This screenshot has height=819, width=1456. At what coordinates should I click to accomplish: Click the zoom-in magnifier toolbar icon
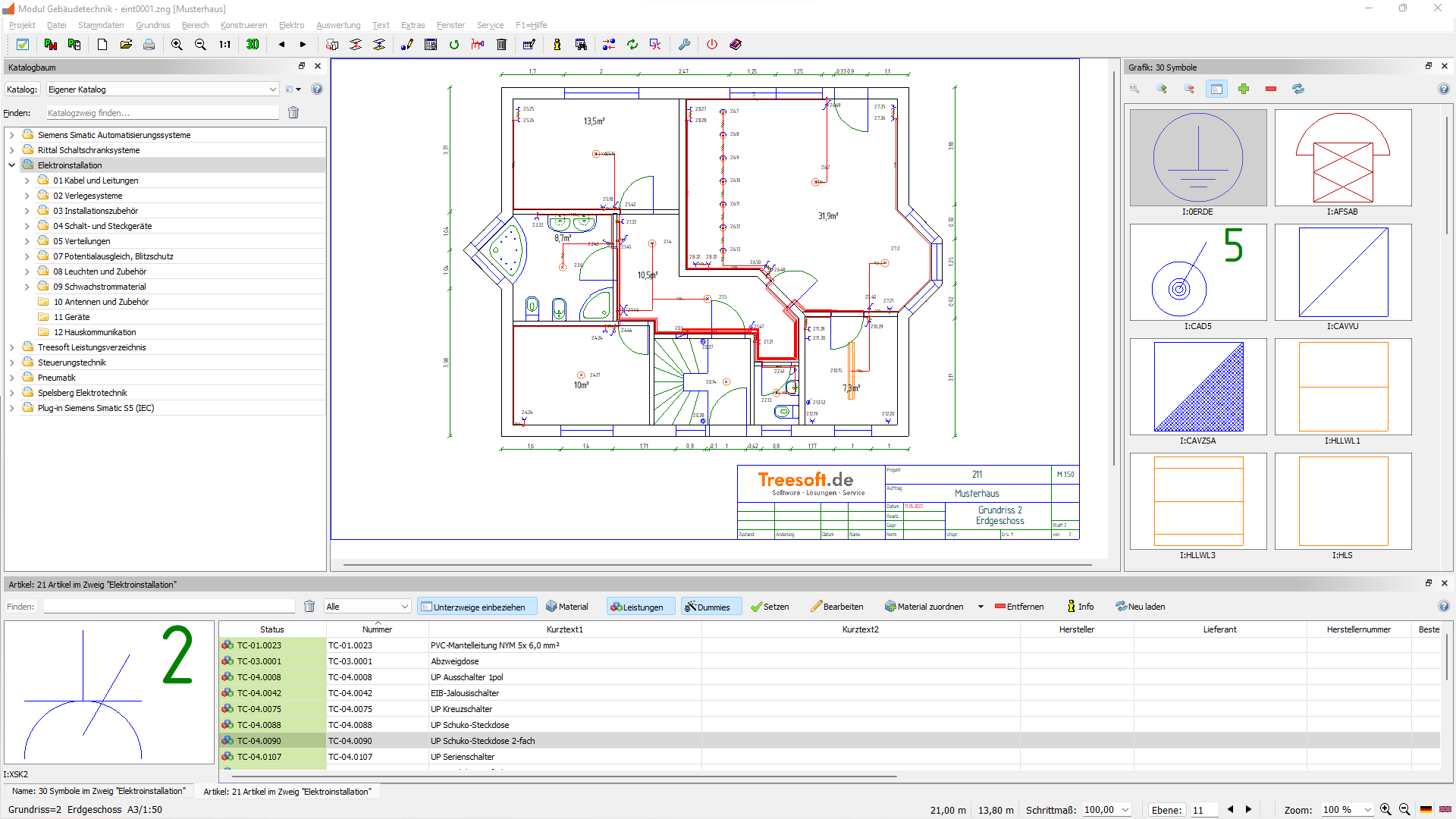point(177,45)
